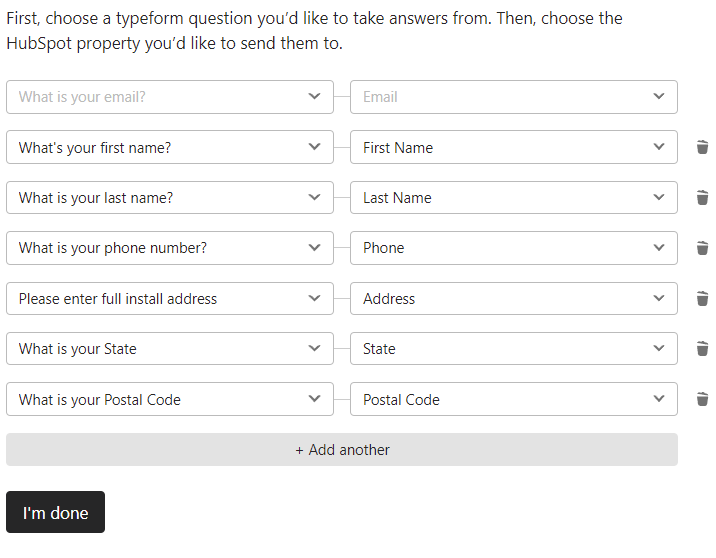This screenshot has height=558, width=716.
Task: Expand the Postal Code property dropdown
Action: coord(513,399)
